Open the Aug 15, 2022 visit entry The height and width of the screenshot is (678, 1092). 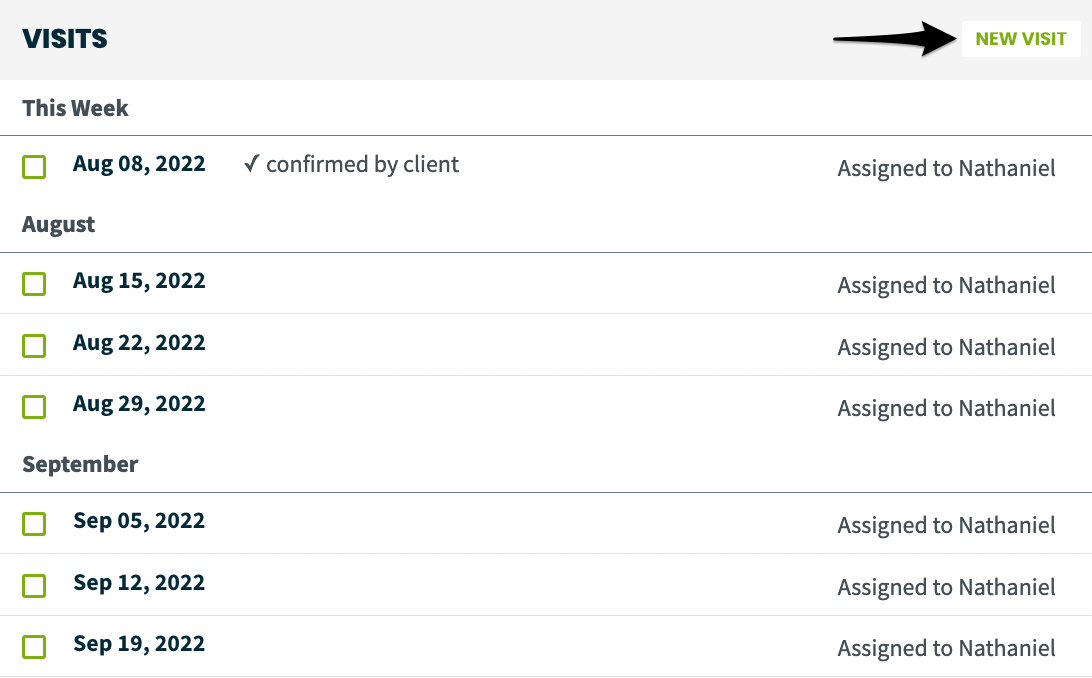[x=139, y=281]
